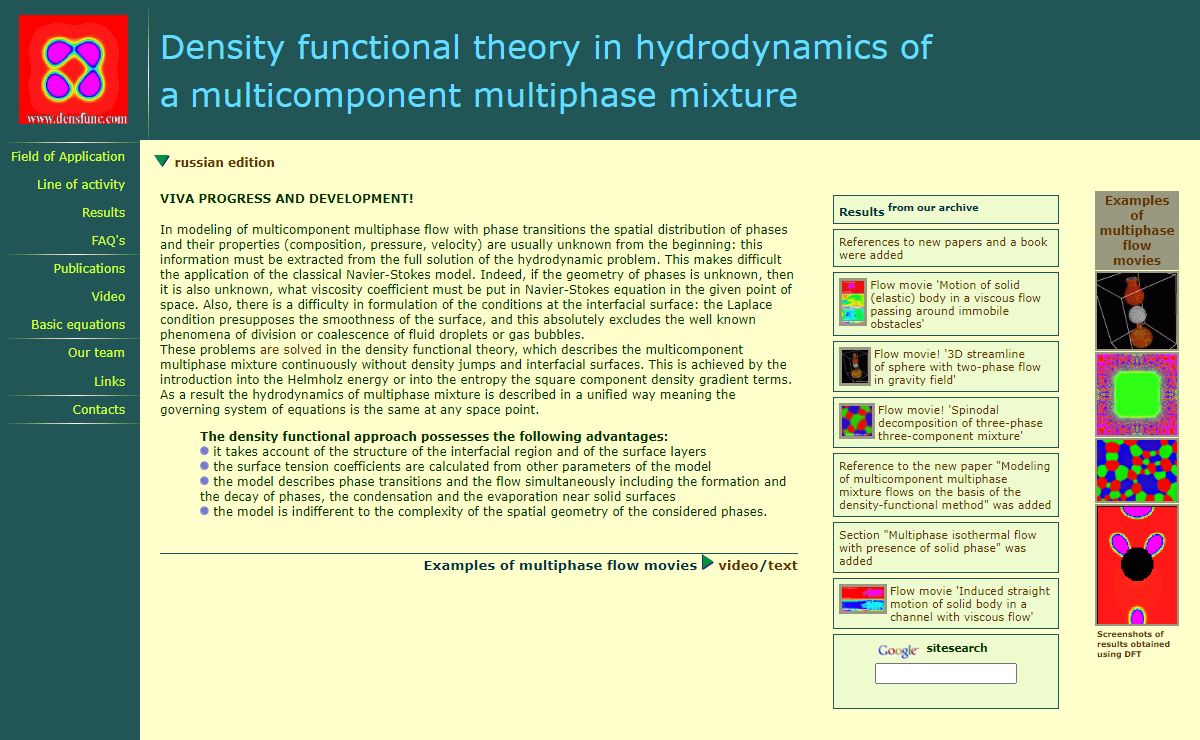This screenshot has height=740, width=1200.
Task: Open Field of Application menu item
Action: tap(68, 157)
